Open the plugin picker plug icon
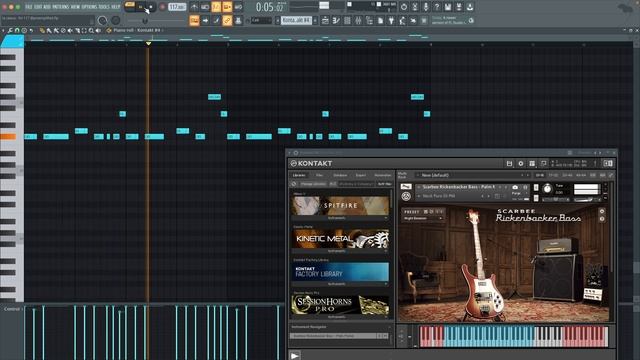The image size is (640, 360). tap(391, 20)
